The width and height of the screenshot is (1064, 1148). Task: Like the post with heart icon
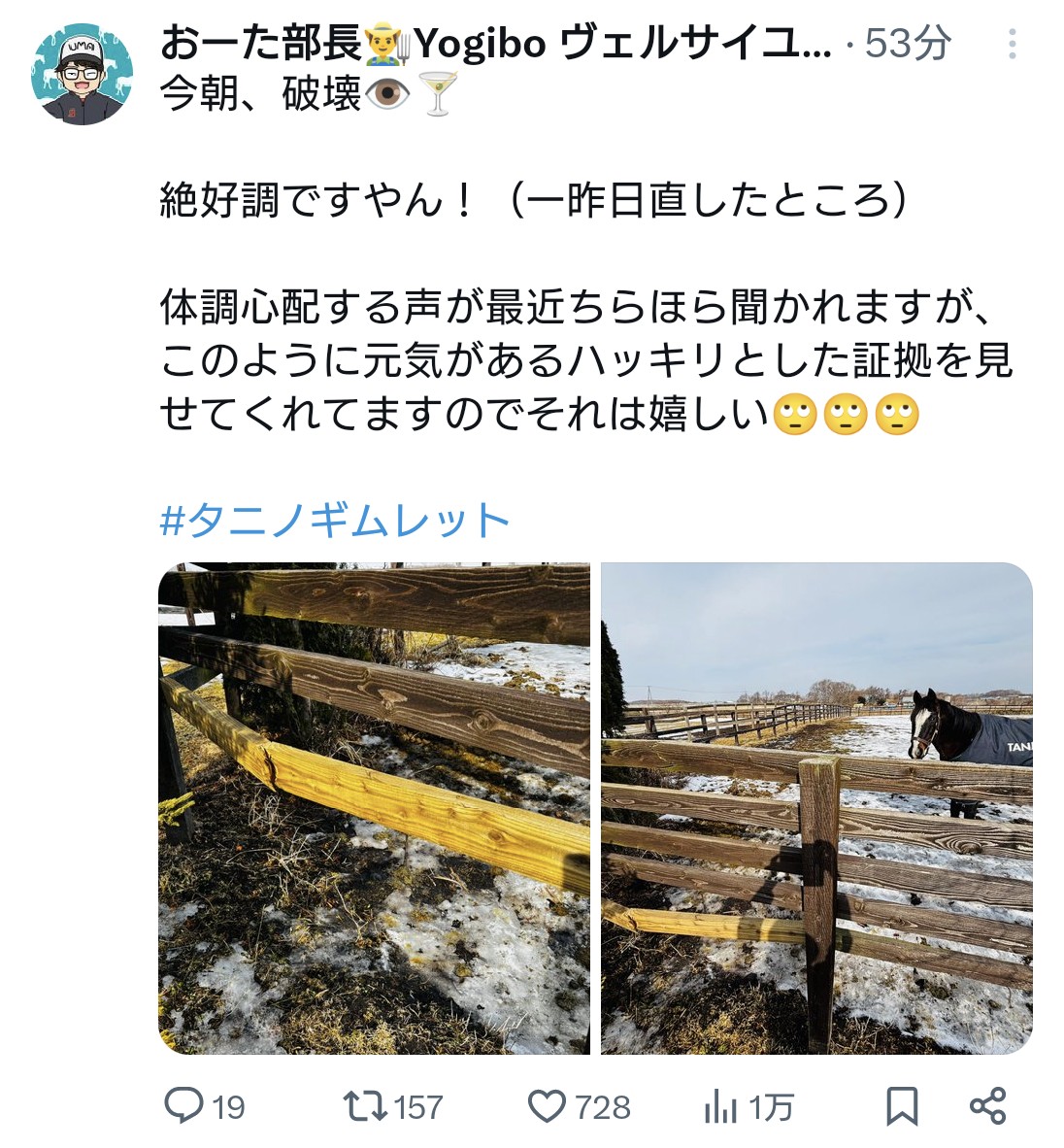(x=547, y=1106)
